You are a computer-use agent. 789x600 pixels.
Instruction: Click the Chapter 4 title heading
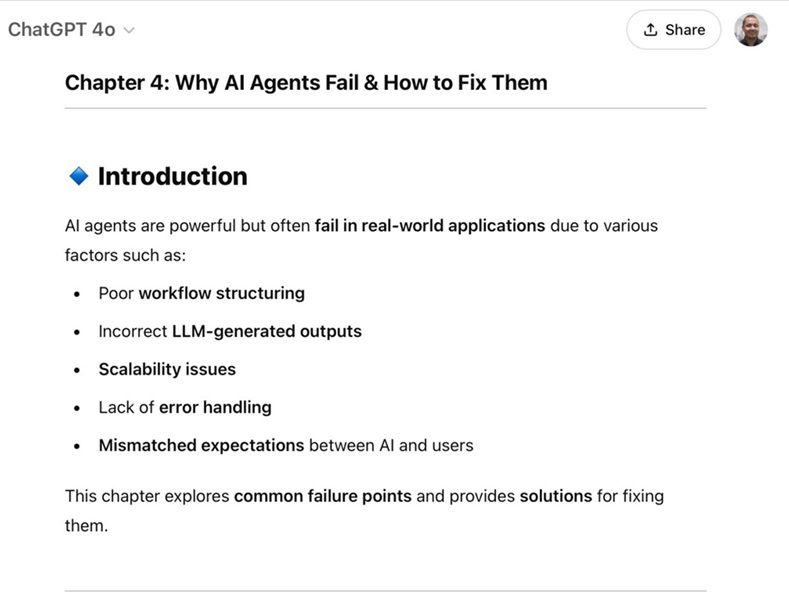(306, 82)
